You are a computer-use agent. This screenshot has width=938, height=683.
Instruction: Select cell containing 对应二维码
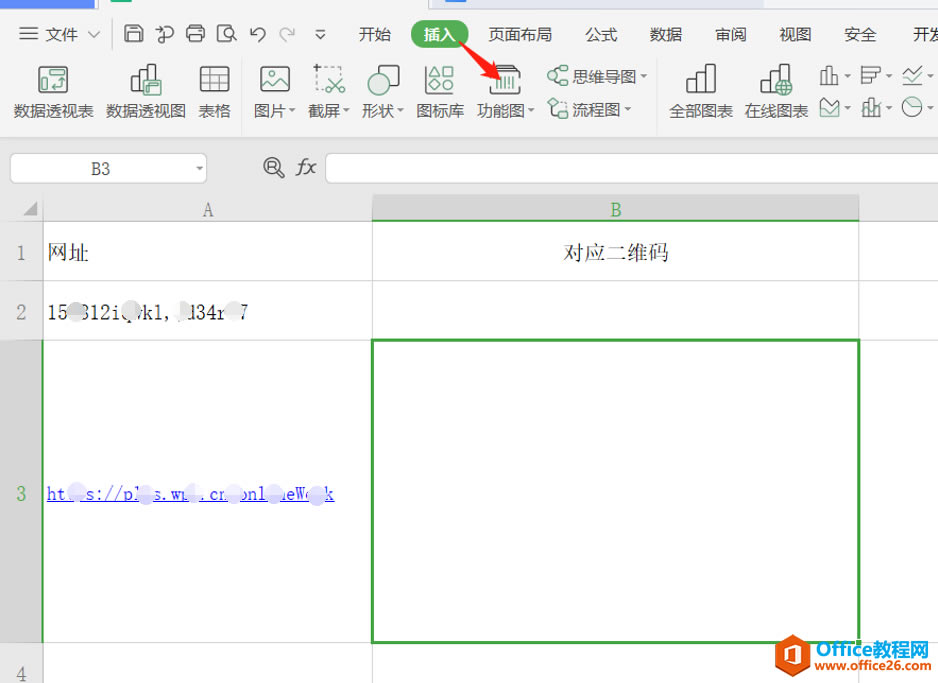point(616,252)
